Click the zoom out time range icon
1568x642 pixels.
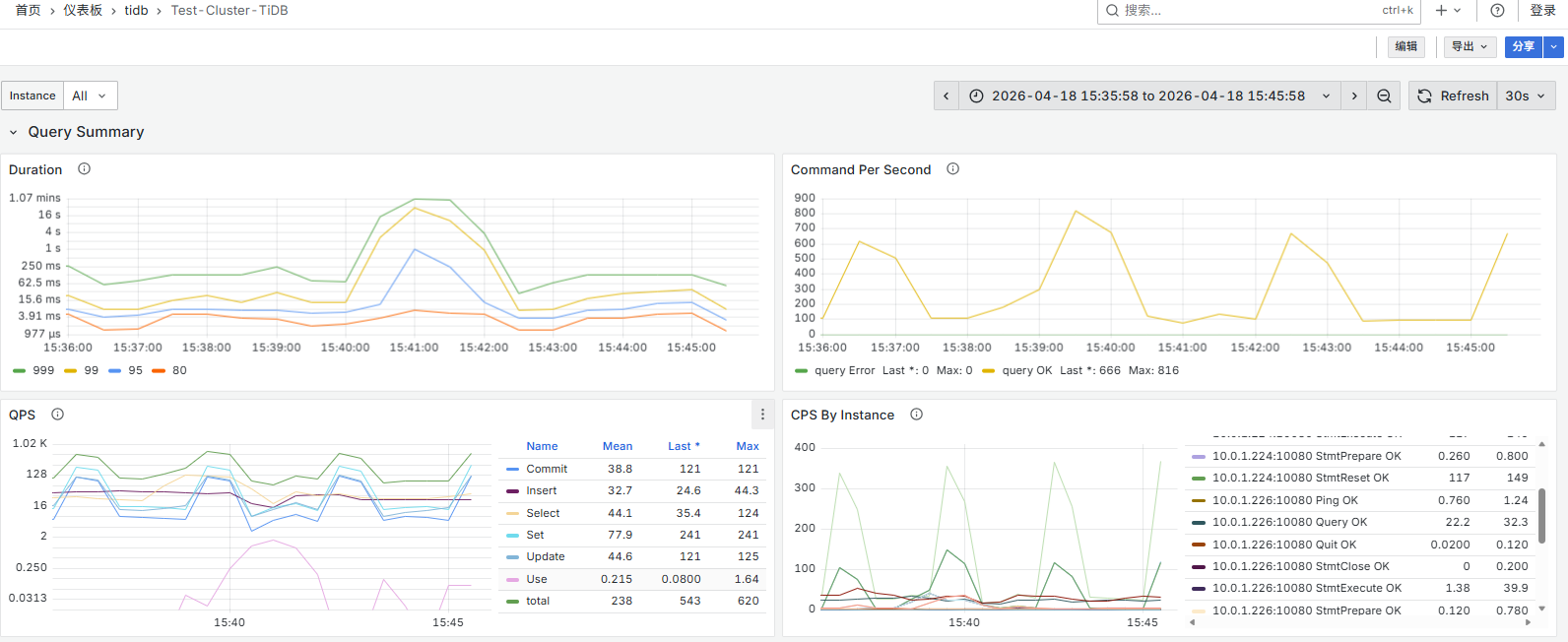pos(1384,96)
